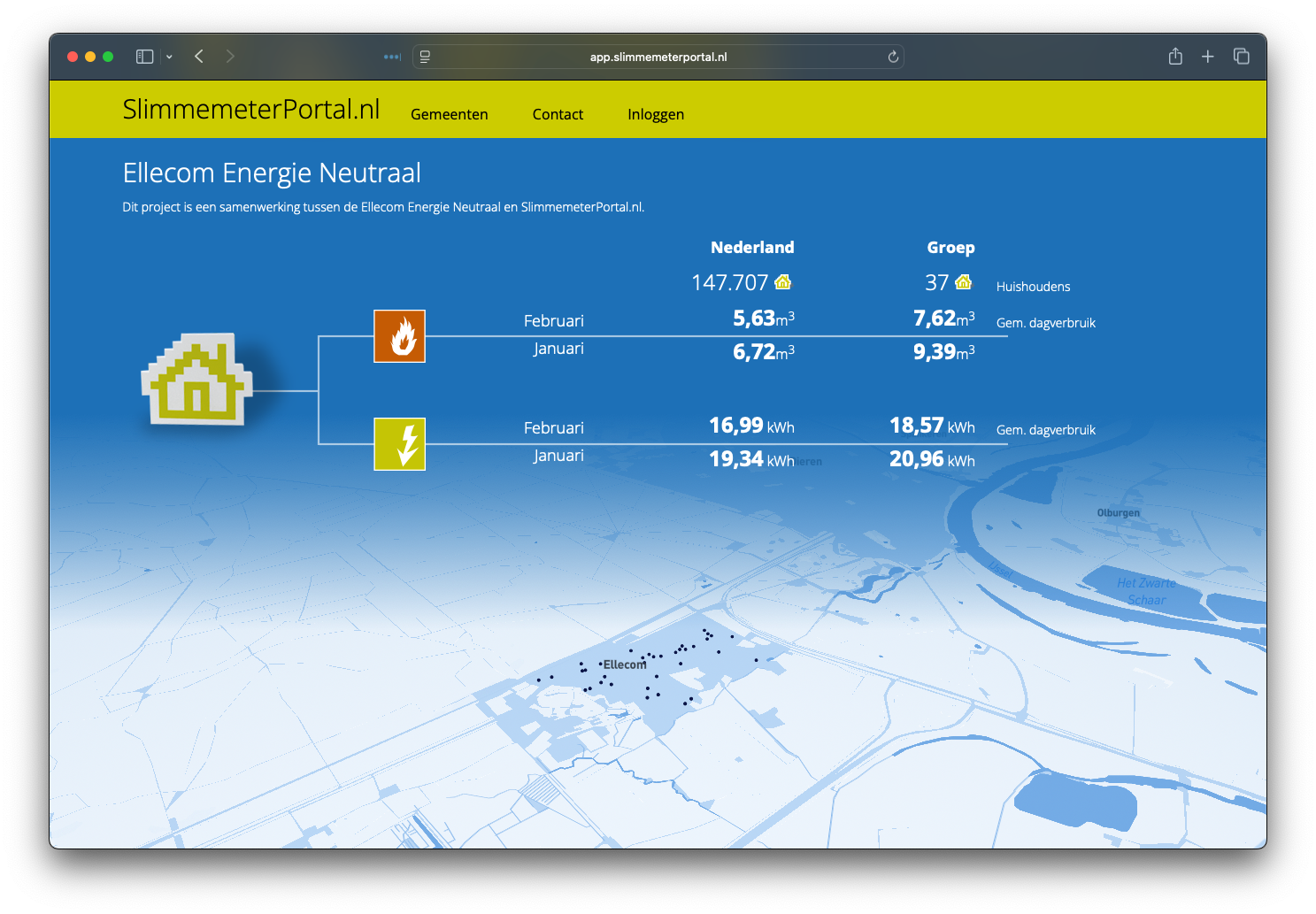Open the sidebar options chevron

tap(168, 56)
